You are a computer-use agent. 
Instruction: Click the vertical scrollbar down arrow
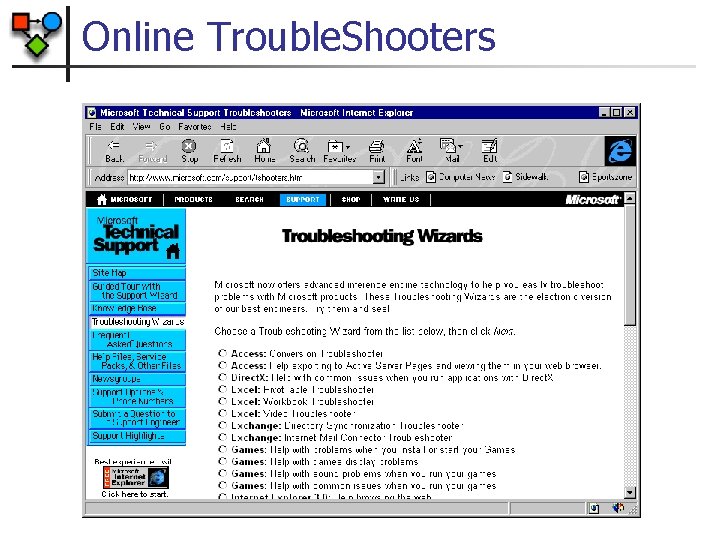(630, 493)
